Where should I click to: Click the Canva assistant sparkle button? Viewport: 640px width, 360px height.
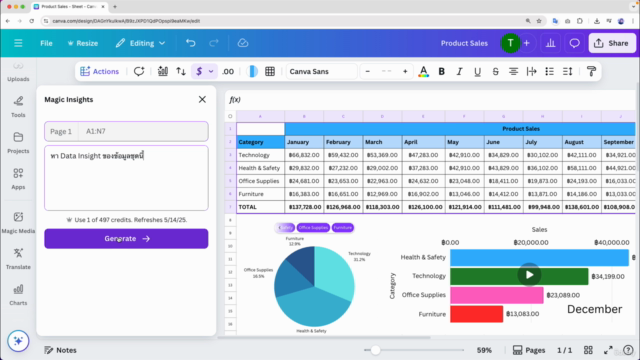[18, 340]
